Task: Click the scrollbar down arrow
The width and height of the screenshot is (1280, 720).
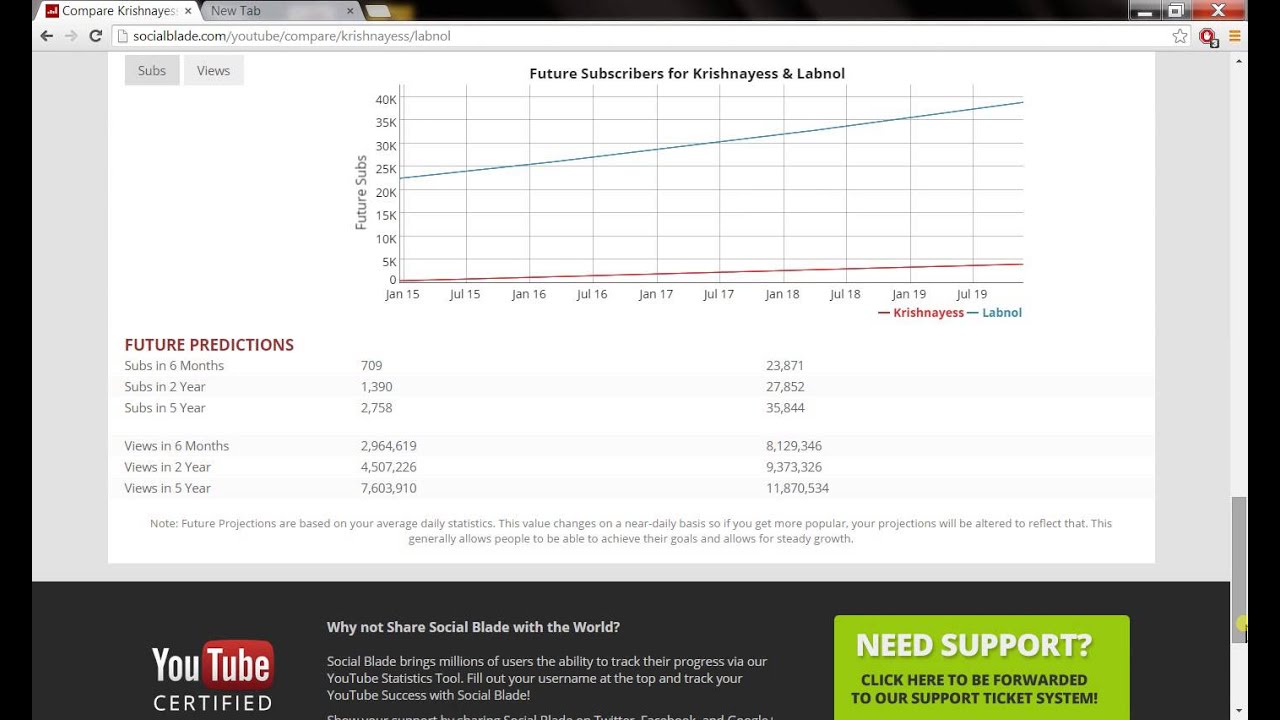Action: click(1239, 711)
